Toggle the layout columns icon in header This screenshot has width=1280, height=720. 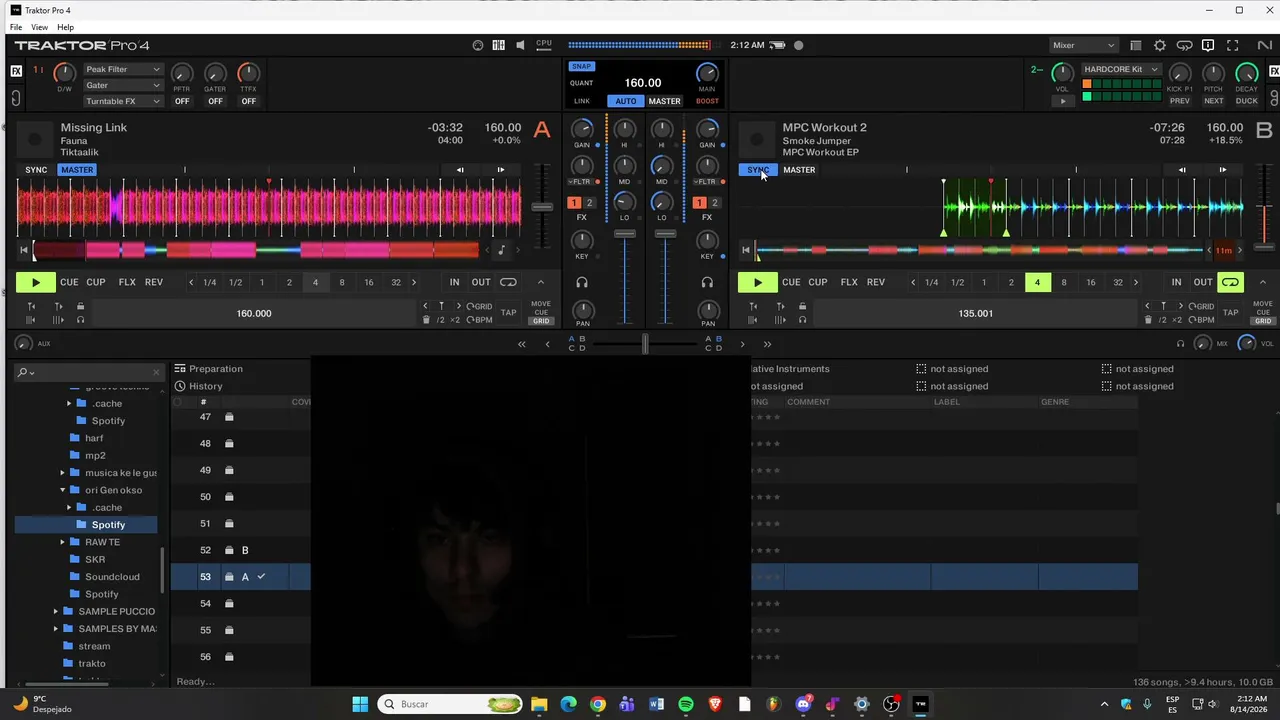point(499,45)
